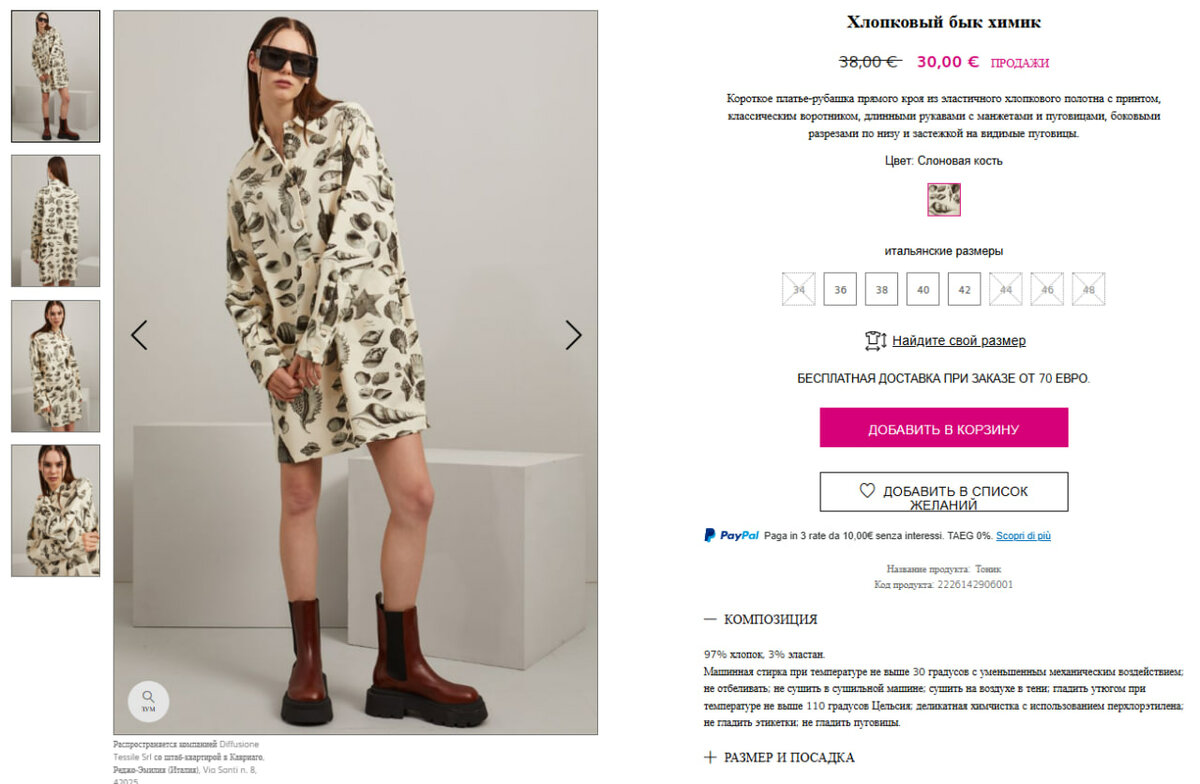Viewport: 1200px width, 784px height.
Task: Open the Scopri di più PayPal link
Action: (x=1023, y=536)
